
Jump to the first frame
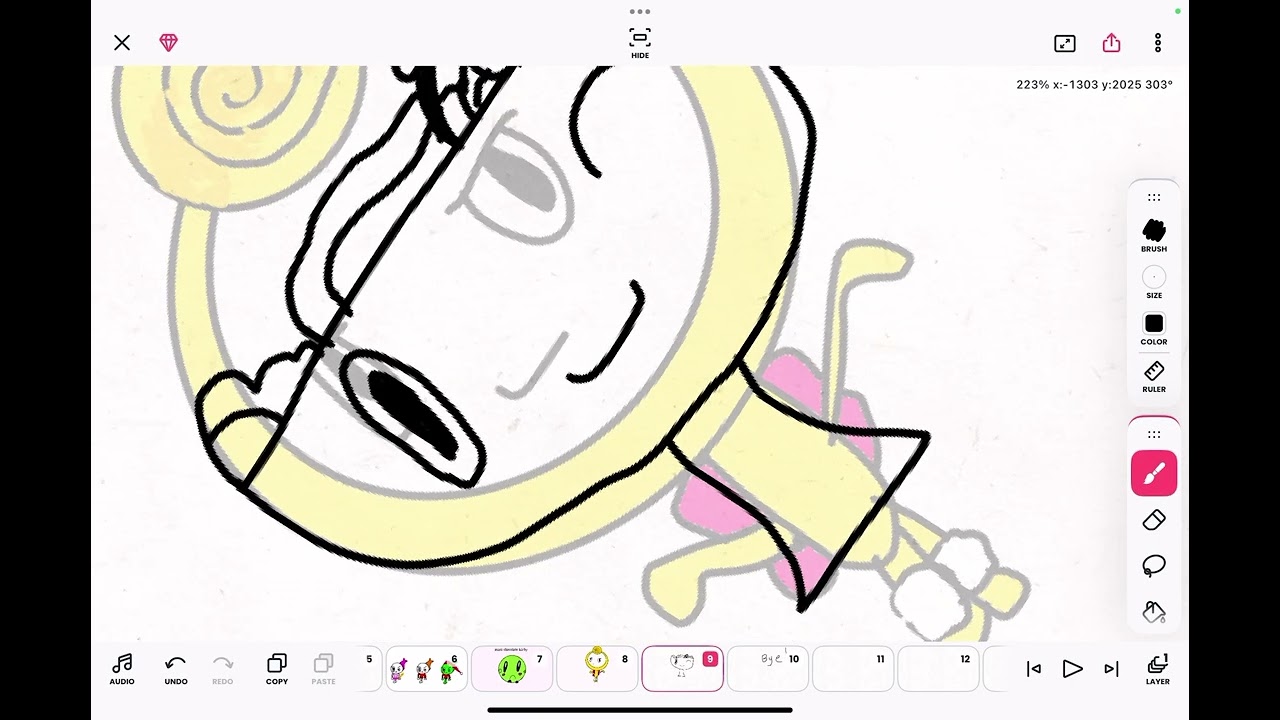tap(1034, 669)
